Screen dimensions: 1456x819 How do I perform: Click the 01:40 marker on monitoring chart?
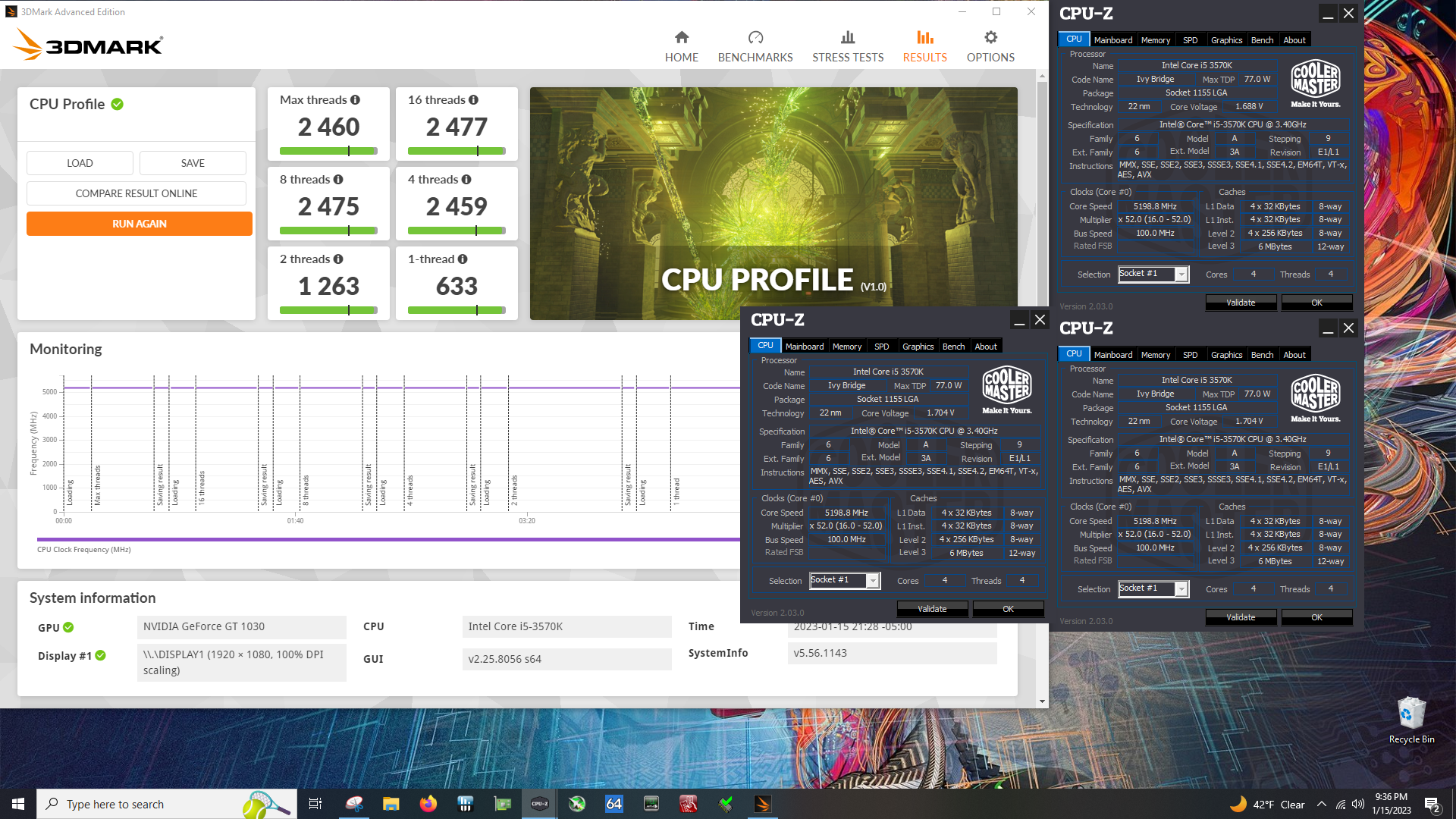(x=295, y=521)
